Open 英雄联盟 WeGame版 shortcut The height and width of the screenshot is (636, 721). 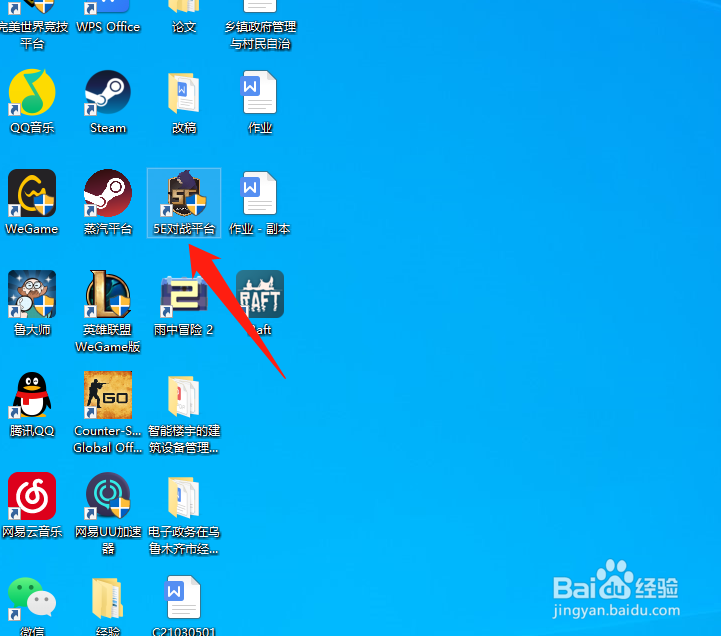tap(108, 294)
